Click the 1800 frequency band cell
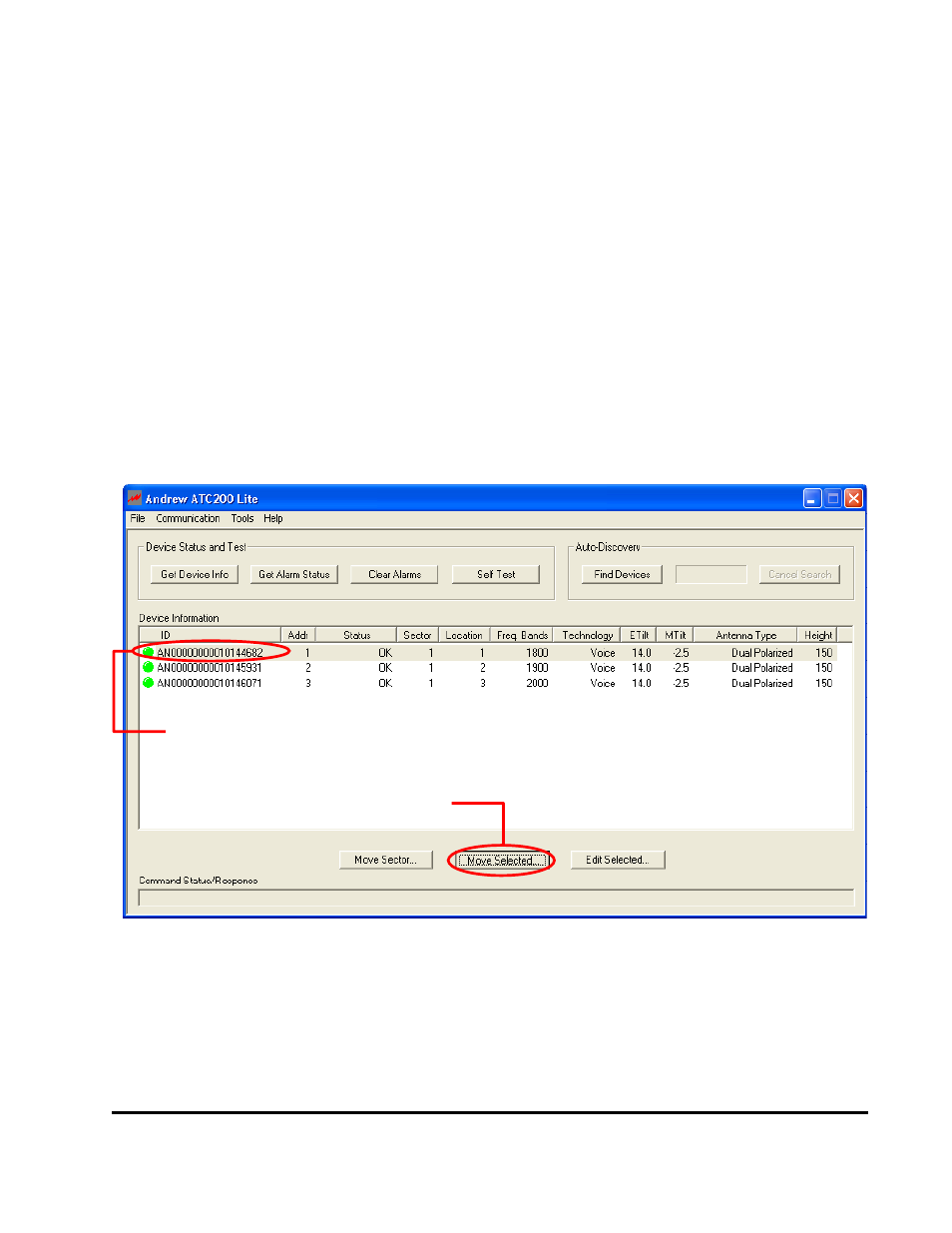 pyautogui.click(x=537, y=653)
